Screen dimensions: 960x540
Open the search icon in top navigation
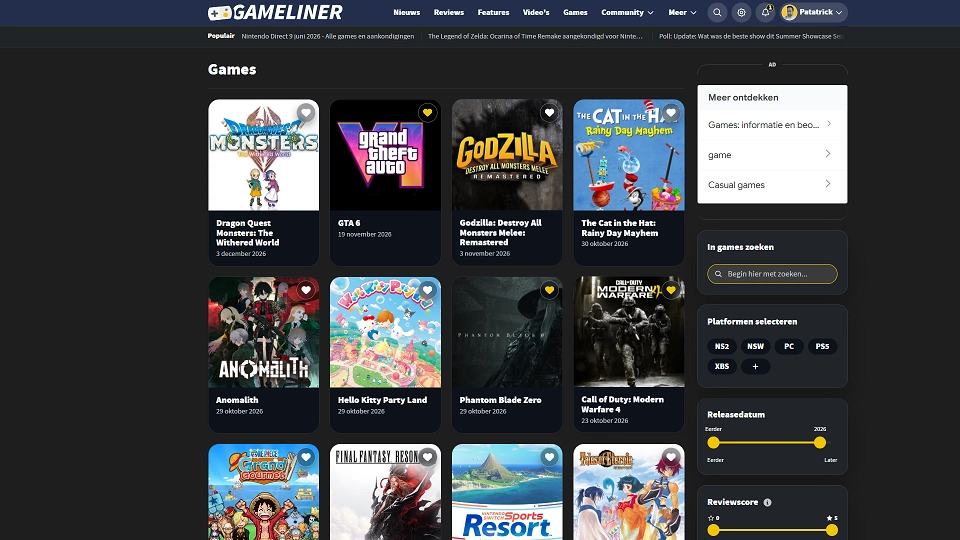coord(717,12)
